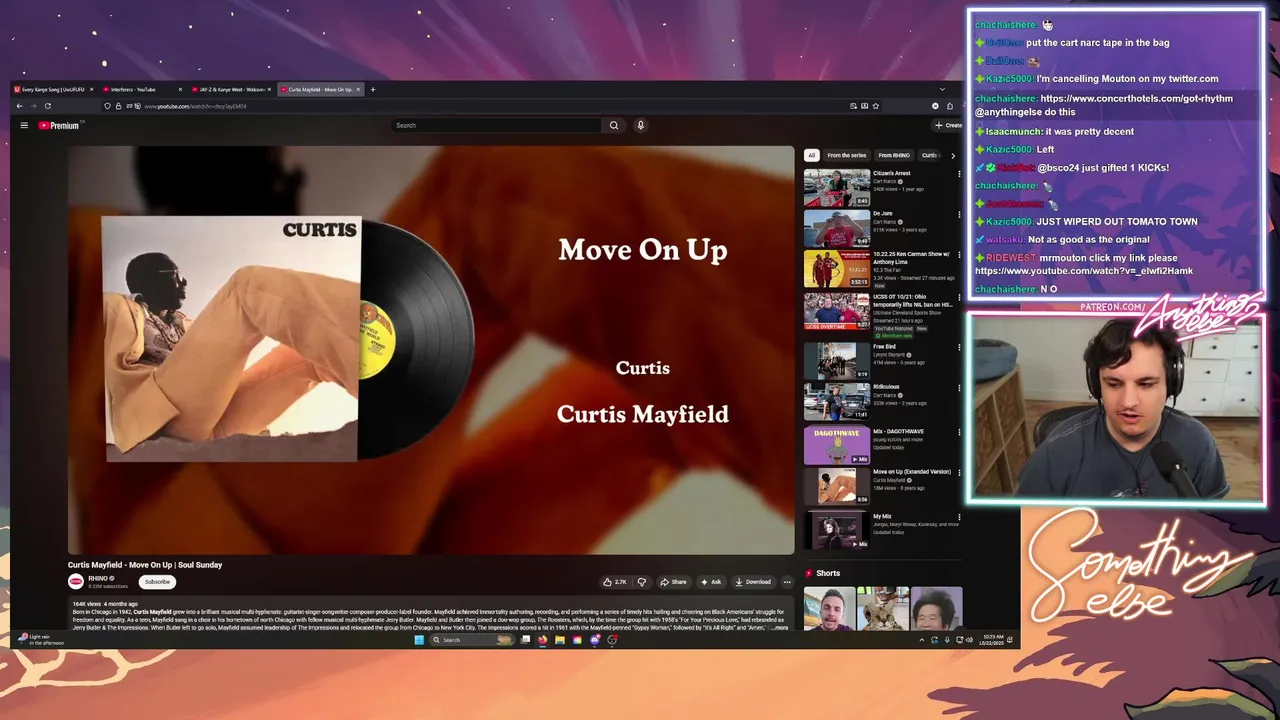This screenshot has height=720, width=1280.
Task: Open the weather widget on taskbar
Action: pos(40,639)
